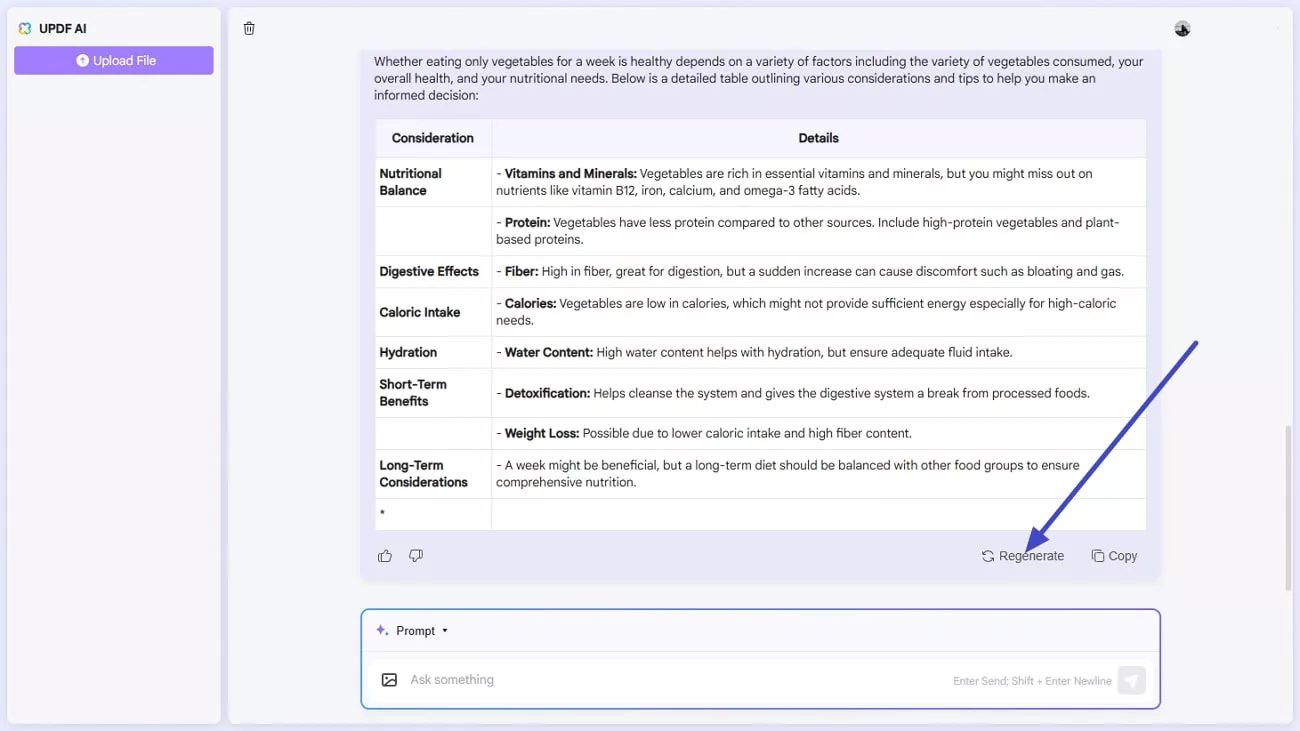Click the UPDF AI logo icon
Screen dimensions: 1300x731
tap(25, 28)
